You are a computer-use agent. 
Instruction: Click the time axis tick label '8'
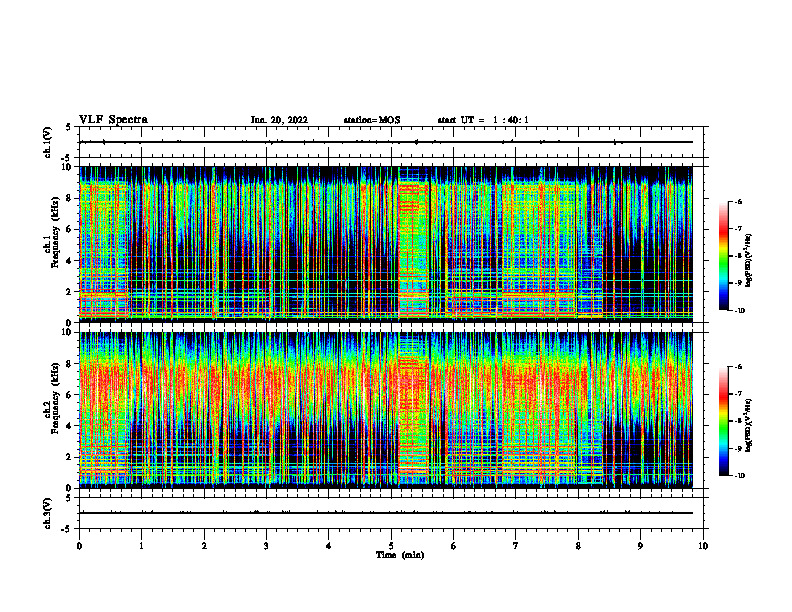(578, 546)
